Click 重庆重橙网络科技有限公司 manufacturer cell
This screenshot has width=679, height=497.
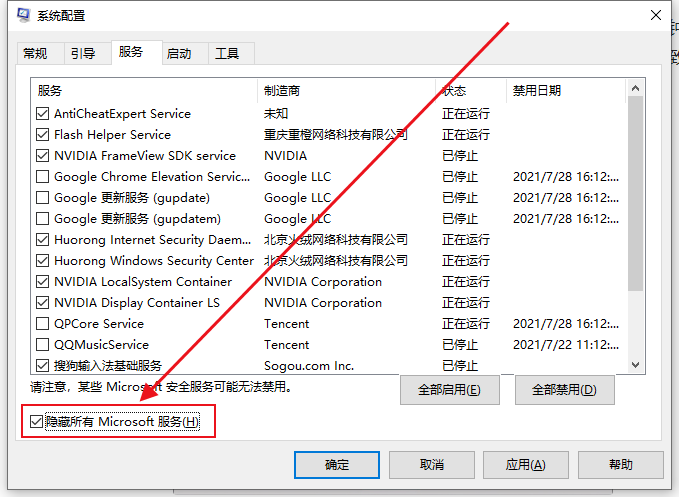[336, 135]
